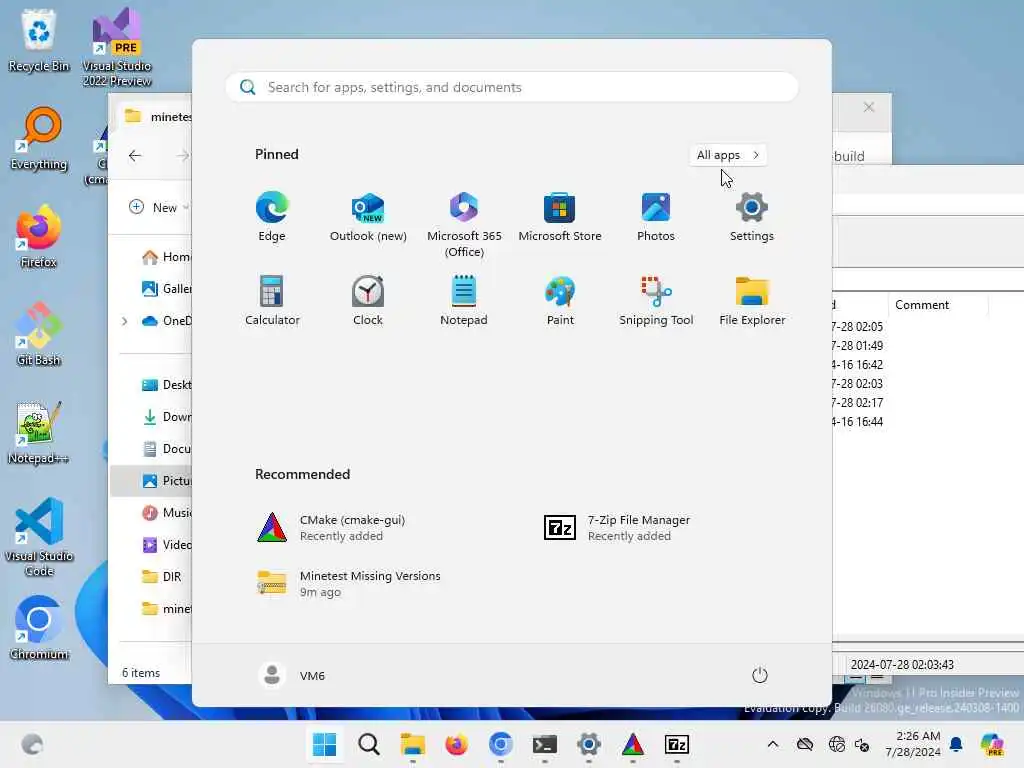Open Microsoft Store pinned app

[560, 217]
